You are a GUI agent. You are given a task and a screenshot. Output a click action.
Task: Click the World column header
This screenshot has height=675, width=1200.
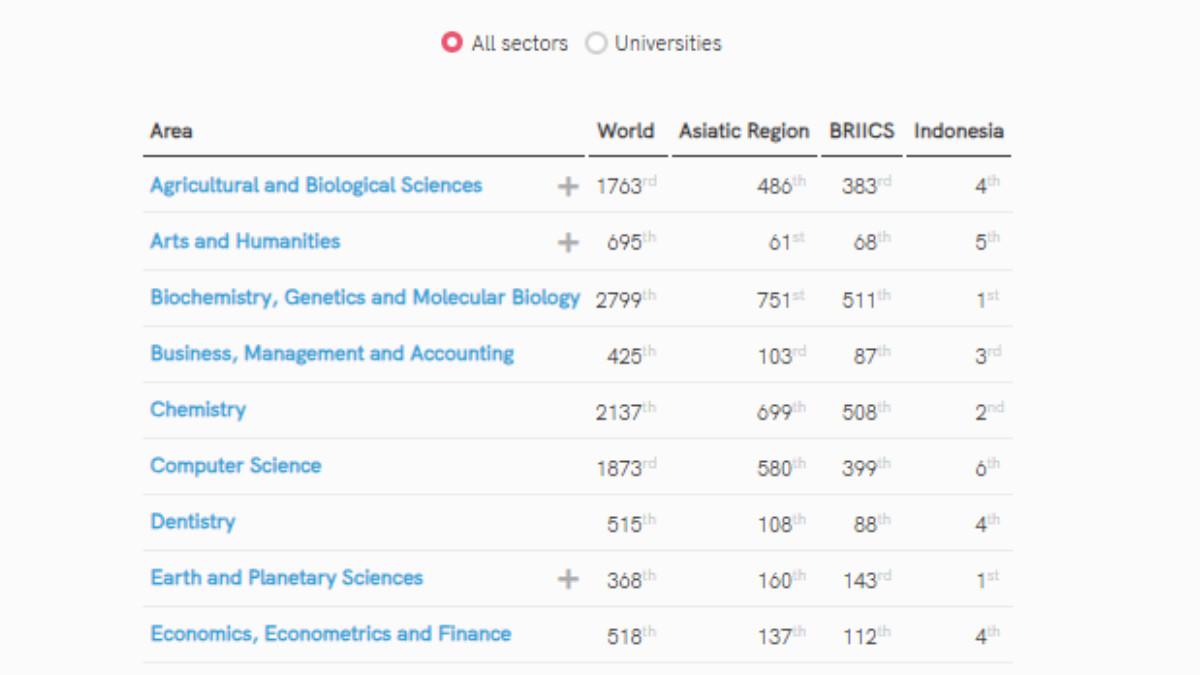coord(625,131)
